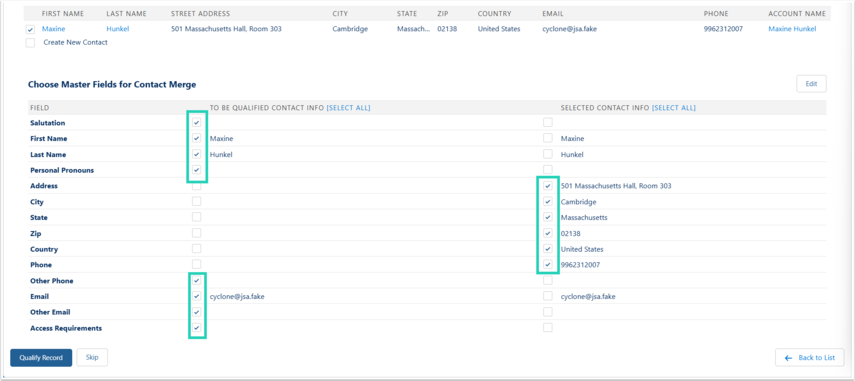Viewport: 855px width, 381px height.
Task: Select the cyclone@jsa.fake email in contact row
Action: (569, 29)
